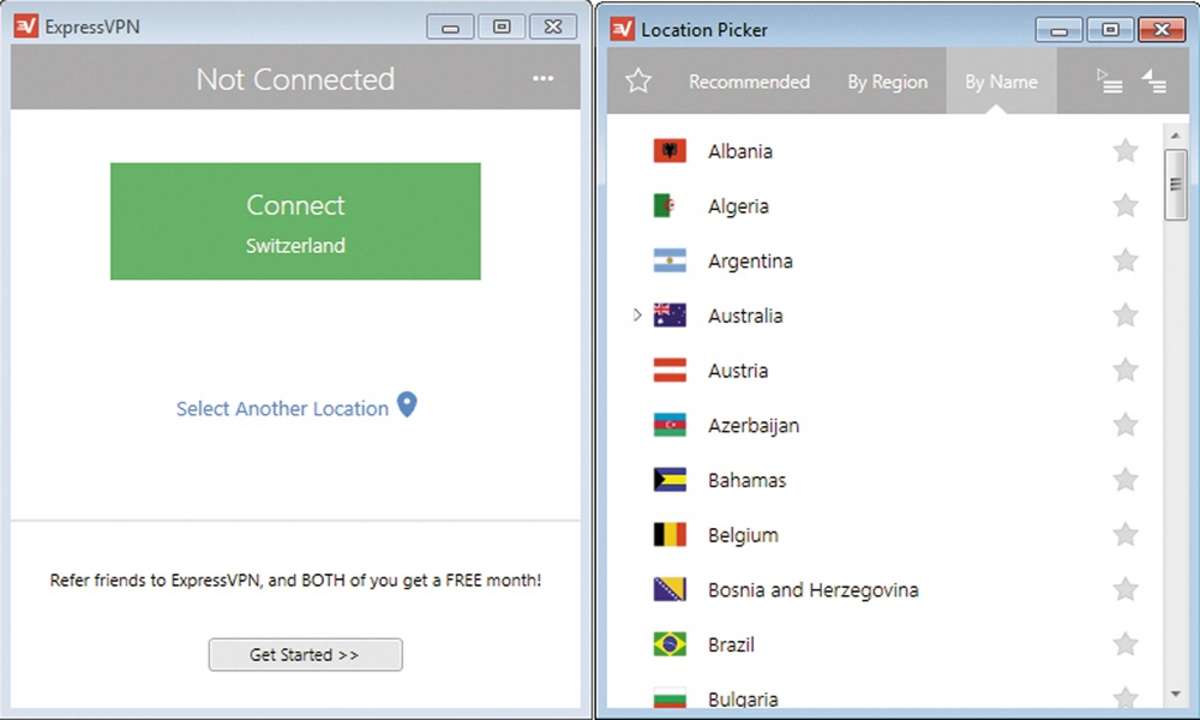Select Belgium from the list
The height and width of the screenshot is (720, 1200).
tap(743, 535)
